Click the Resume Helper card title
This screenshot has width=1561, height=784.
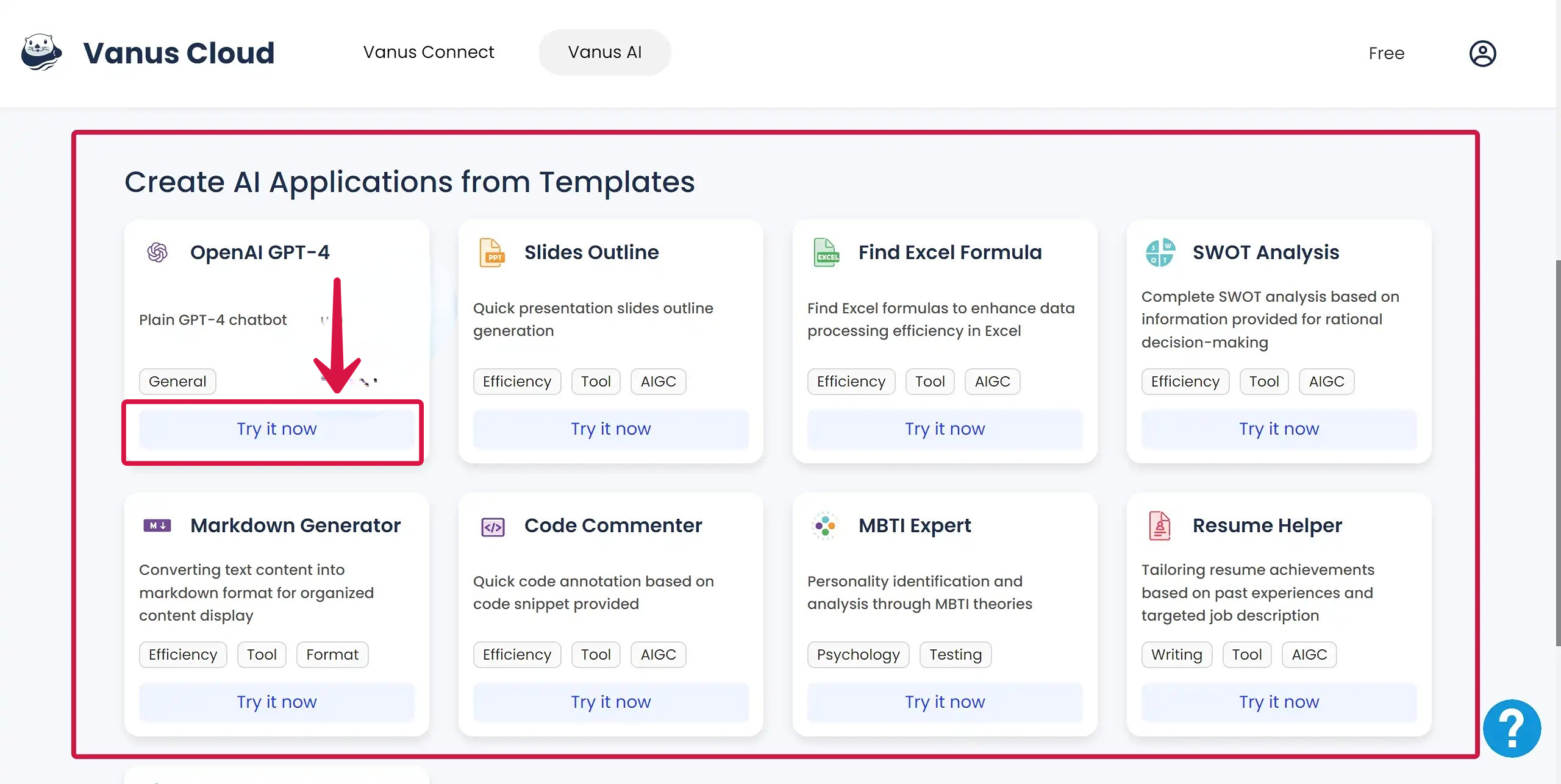coord(1267,526)
